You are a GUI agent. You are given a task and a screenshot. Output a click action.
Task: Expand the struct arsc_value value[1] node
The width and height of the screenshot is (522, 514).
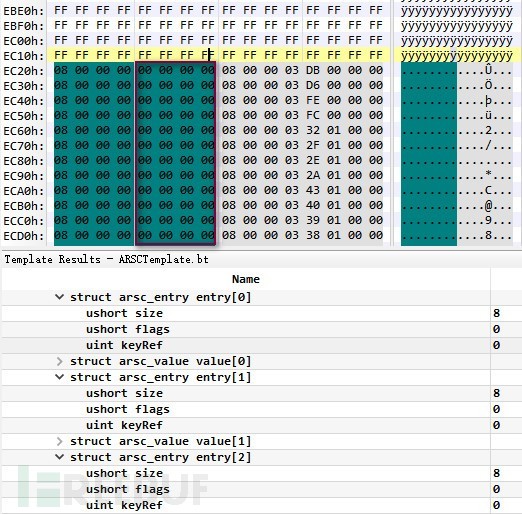point(59,441)
